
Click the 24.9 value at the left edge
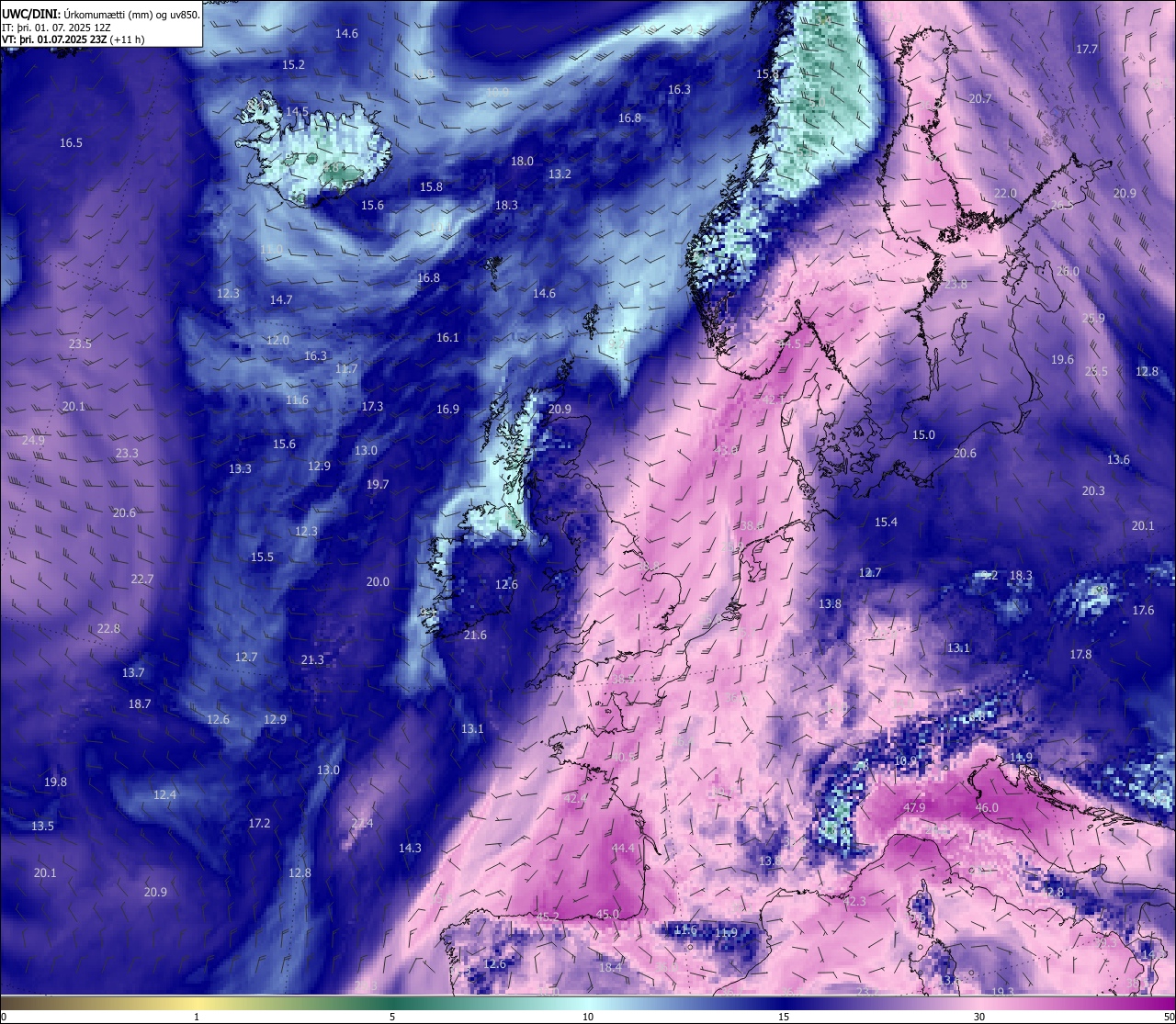(33, 441)
